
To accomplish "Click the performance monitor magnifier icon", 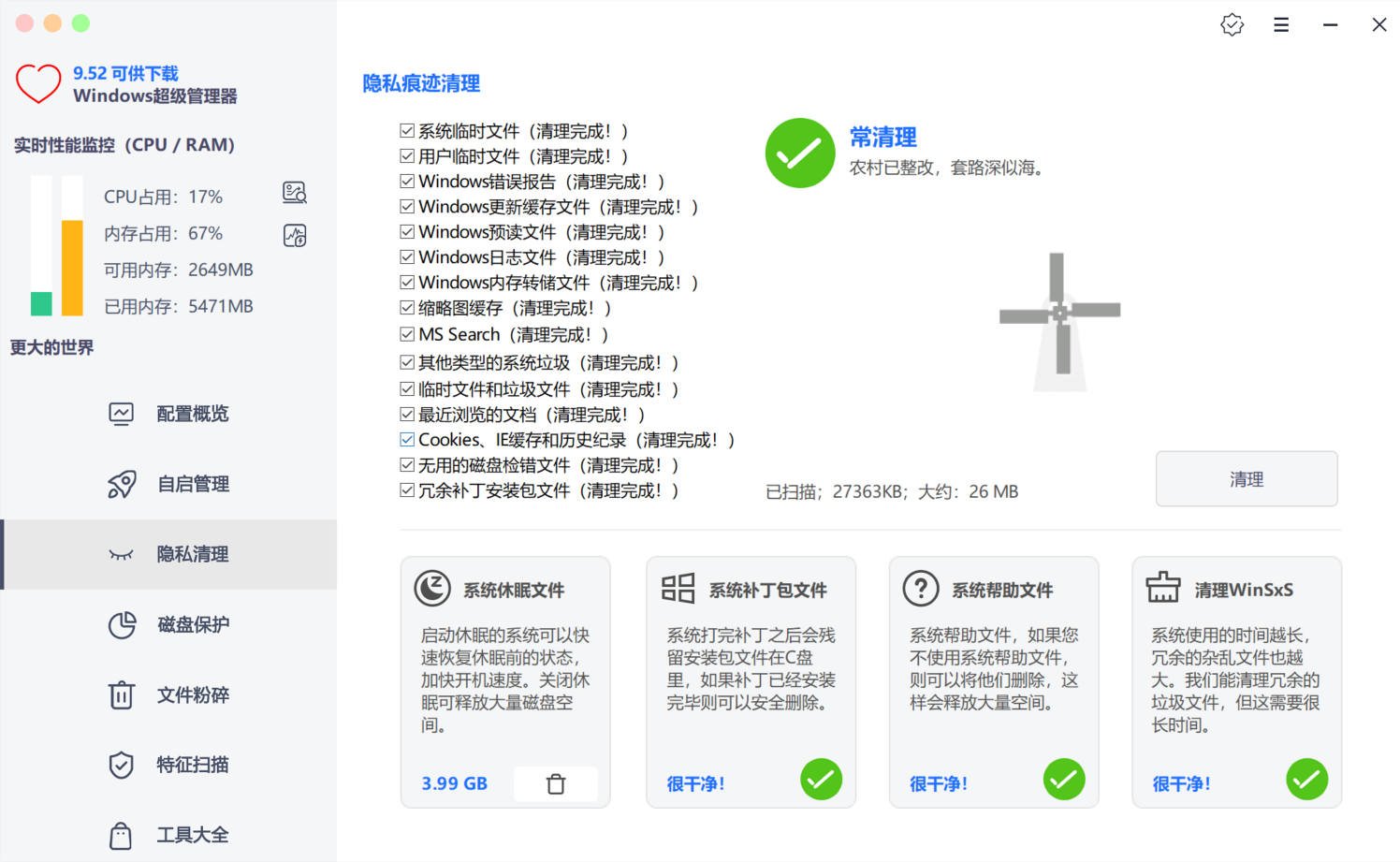I will point(294,192).
